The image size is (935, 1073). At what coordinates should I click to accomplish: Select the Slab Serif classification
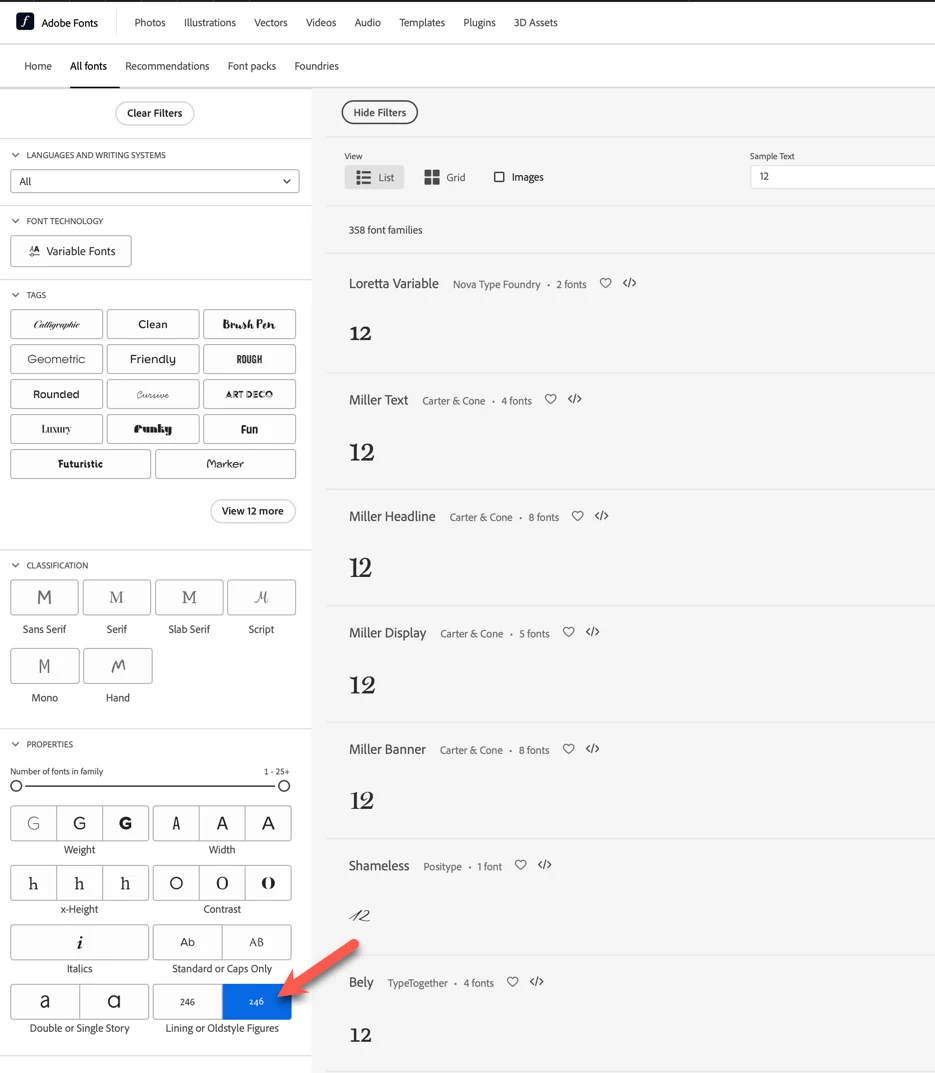pos(189,597)
